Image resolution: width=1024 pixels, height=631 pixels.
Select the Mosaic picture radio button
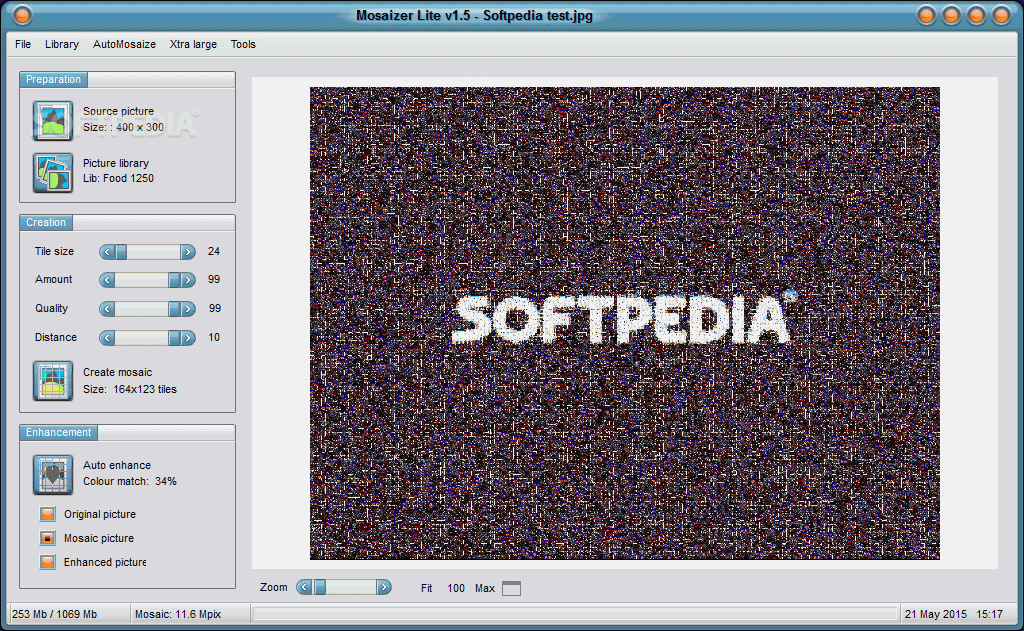tap(48, 538)
